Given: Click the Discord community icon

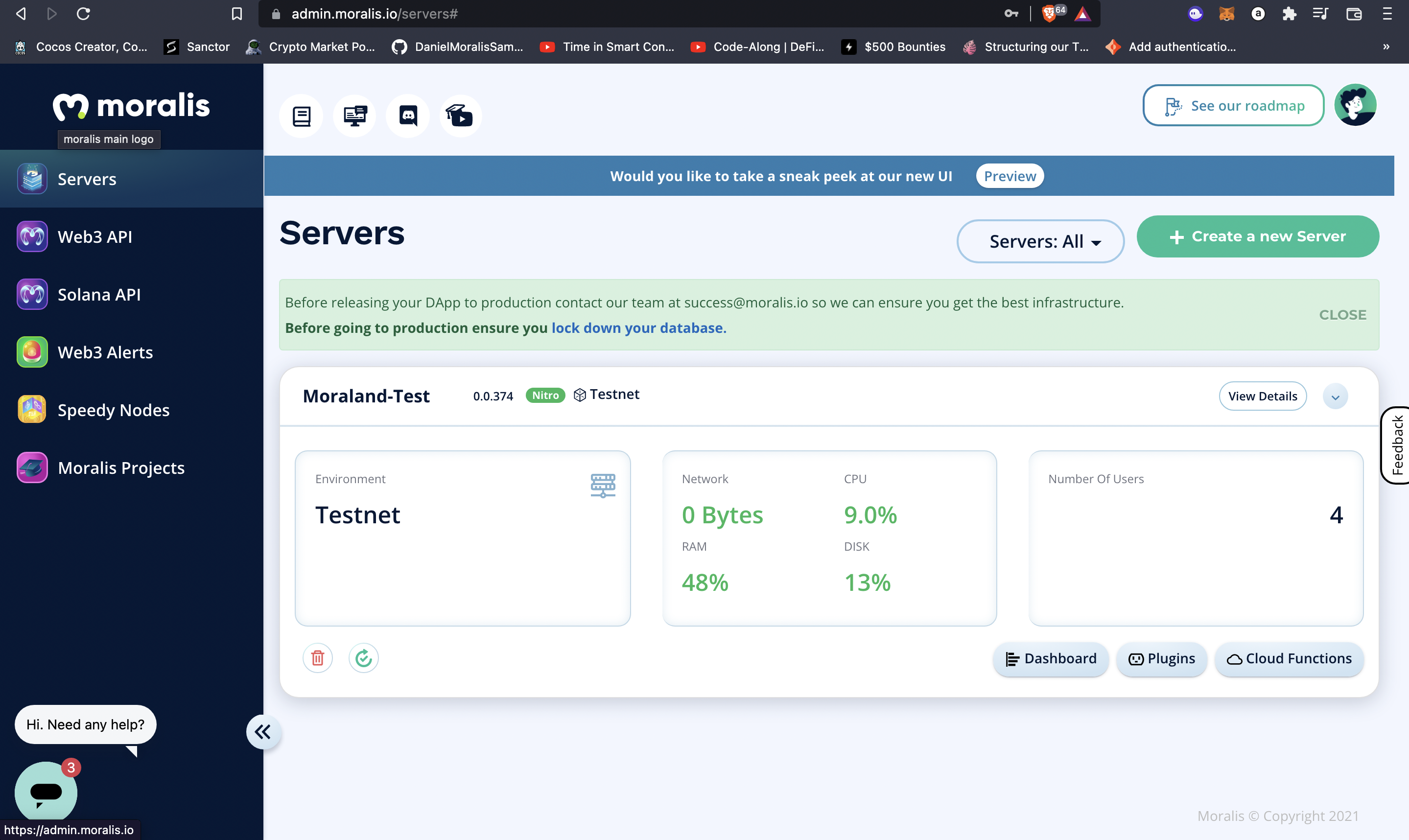Looking at the screenshot, I should [408, 116].
